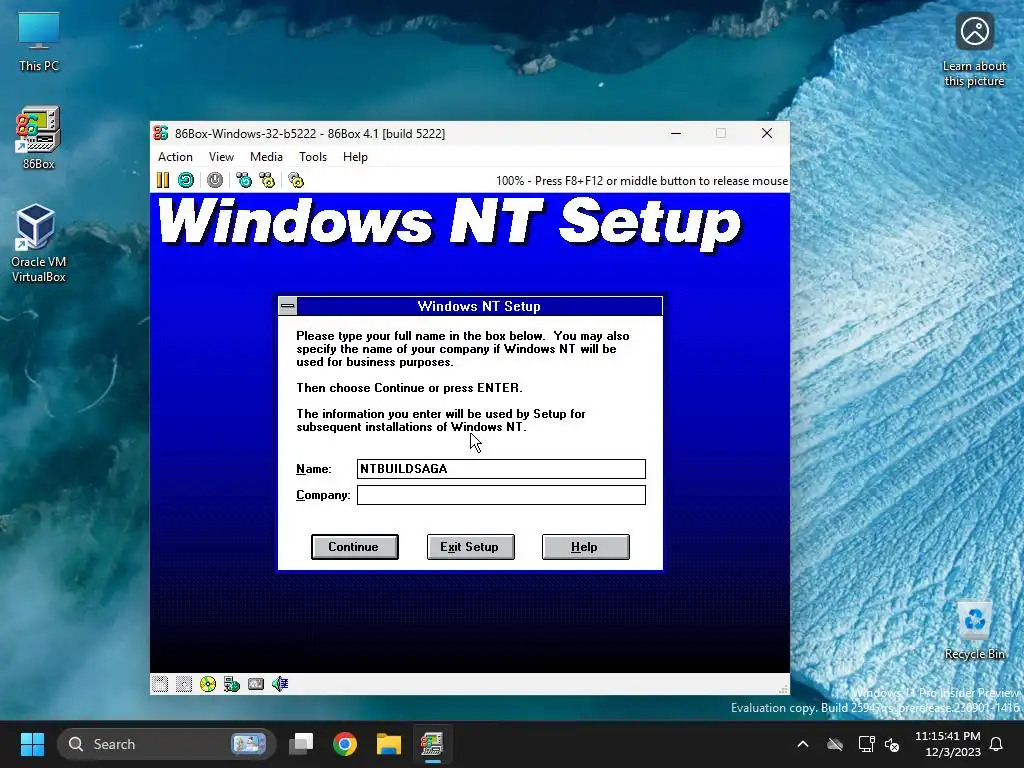
Task: Send Ctrl+Alt+Esc using the toolbar icon
Action: tap(267, 180)
